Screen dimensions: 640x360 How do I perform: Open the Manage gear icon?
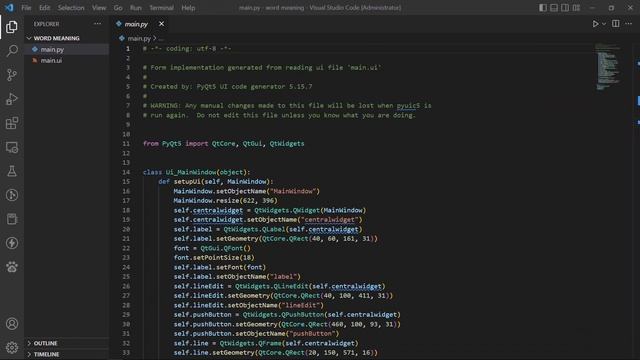coord(12,347)
